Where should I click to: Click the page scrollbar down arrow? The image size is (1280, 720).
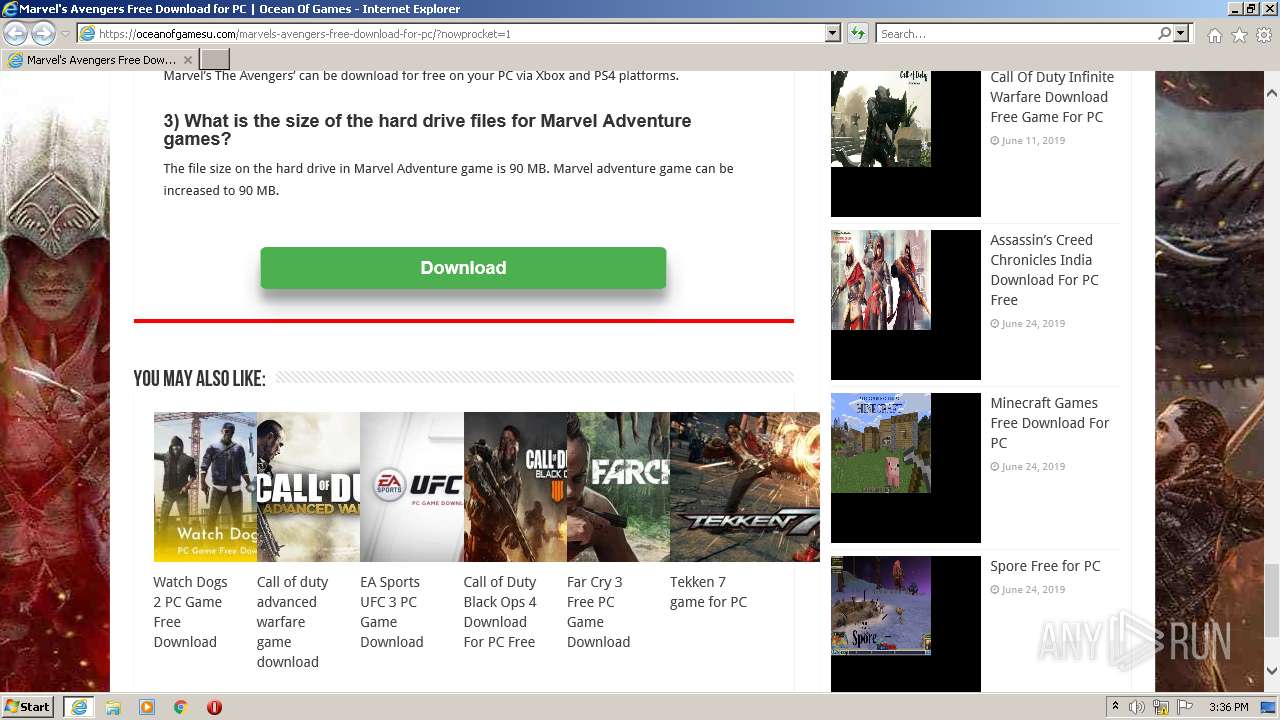click(x=1271, y=672)
